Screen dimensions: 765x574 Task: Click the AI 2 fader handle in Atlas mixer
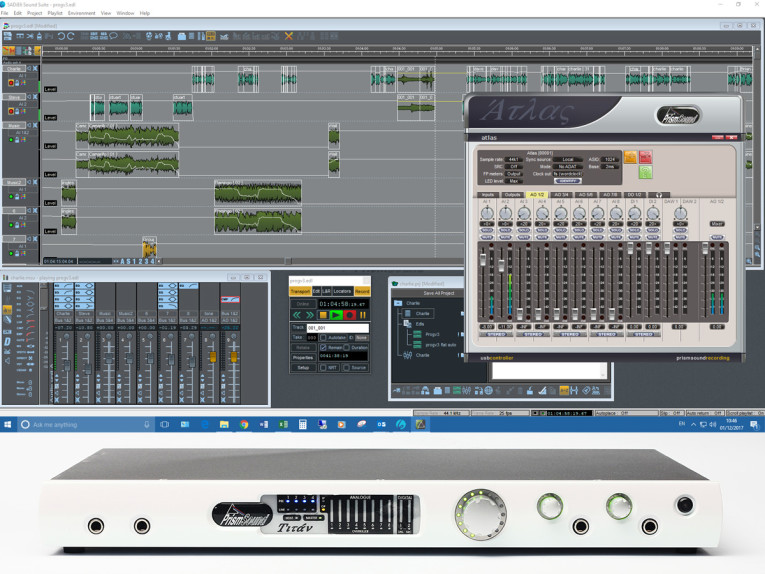pyautogui.click(x=502, y=266)
